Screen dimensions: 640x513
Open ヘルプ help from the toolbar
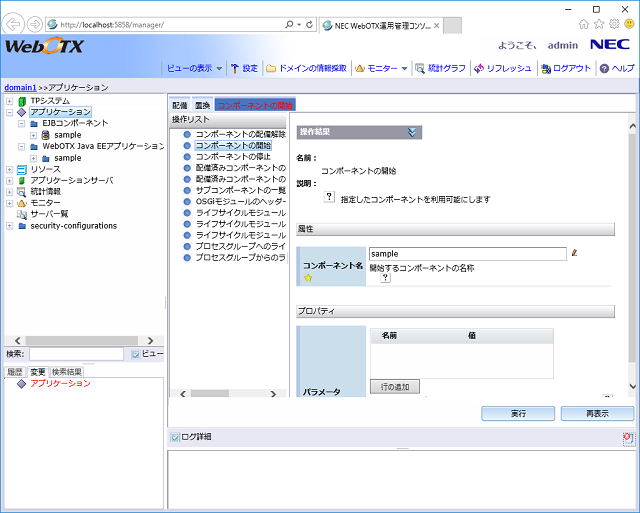[604, 68]
